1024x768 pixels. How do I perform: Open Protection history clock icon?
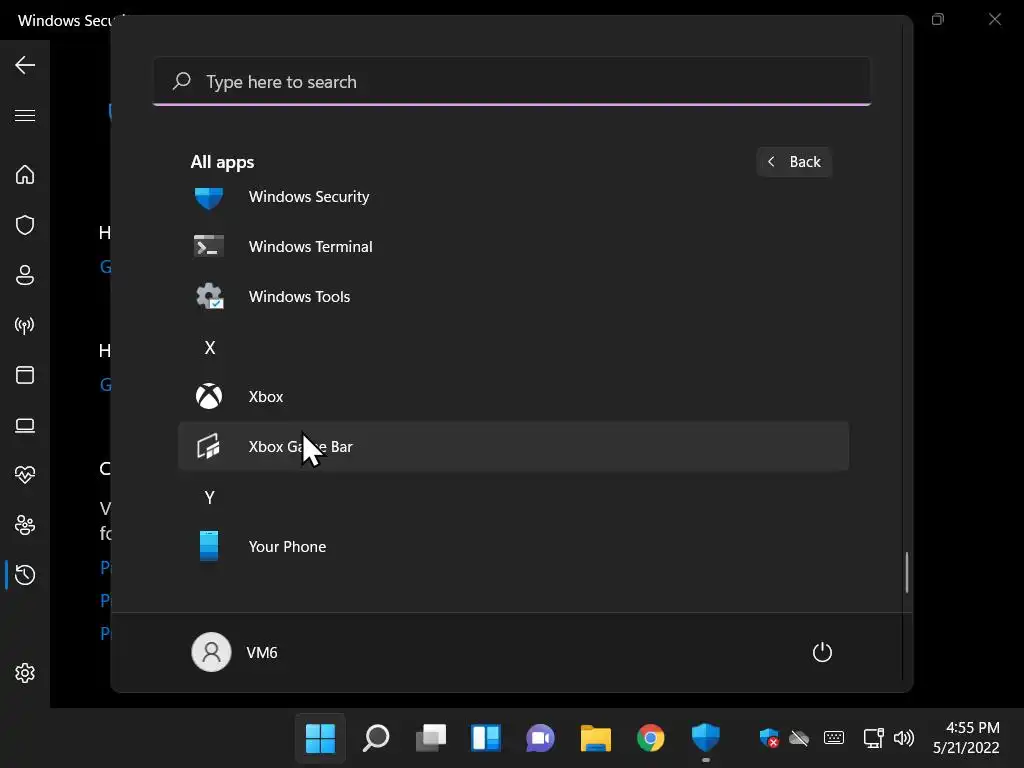coord(25,575)
